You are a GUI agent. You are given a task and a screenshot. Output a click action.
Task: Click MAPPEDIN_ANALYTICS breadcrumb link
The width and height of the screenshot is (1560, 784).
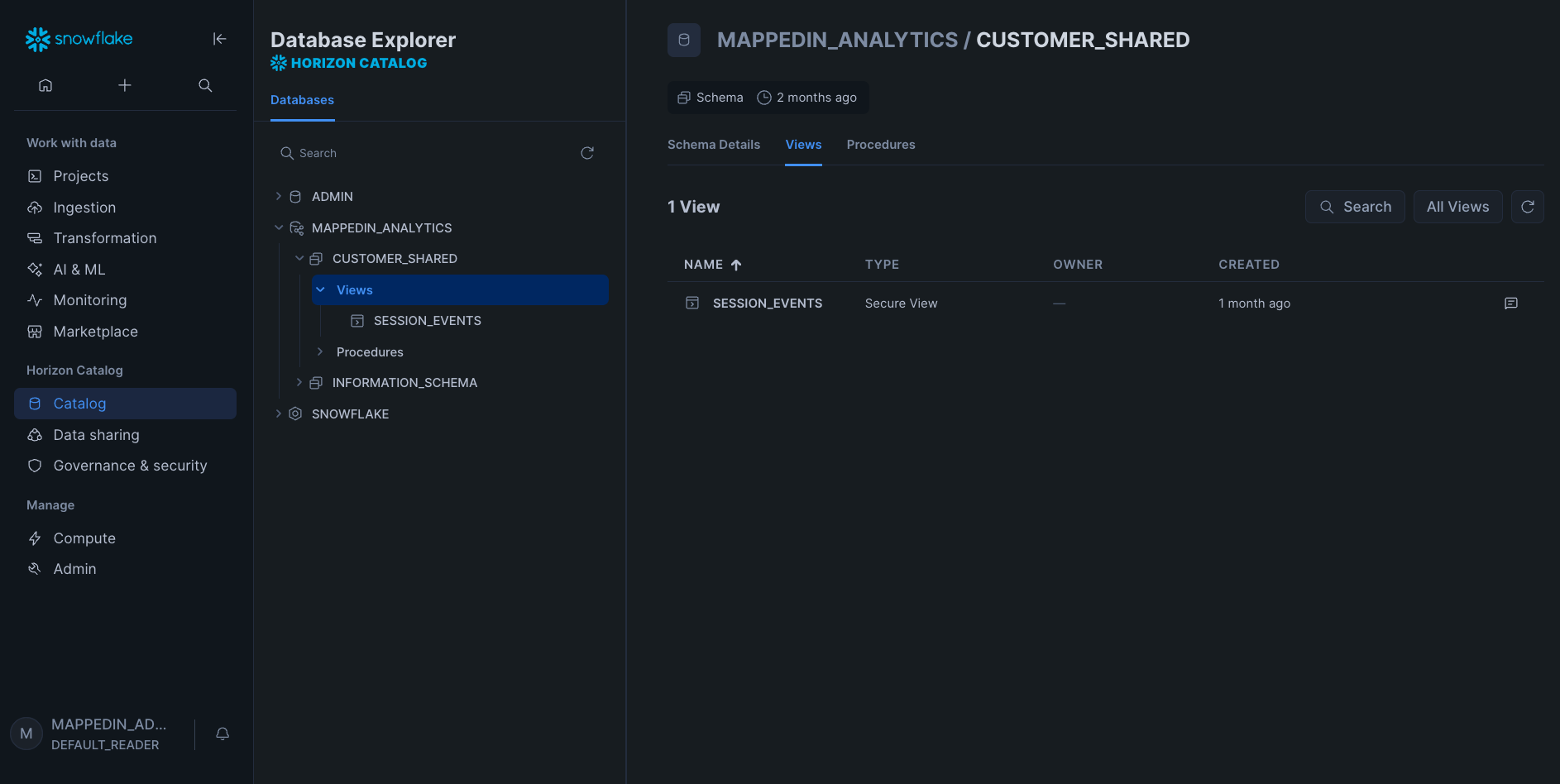coord(837,40)
